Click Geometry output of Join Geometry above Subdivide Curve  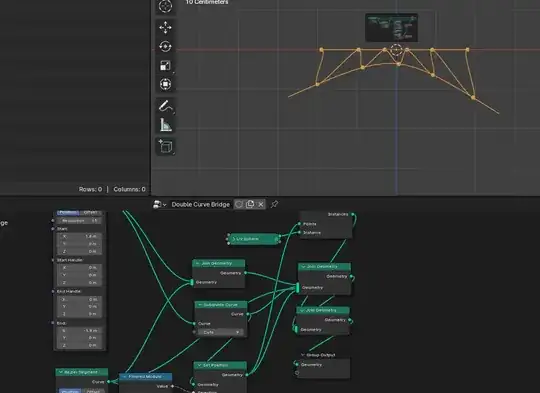pos(245,273)
